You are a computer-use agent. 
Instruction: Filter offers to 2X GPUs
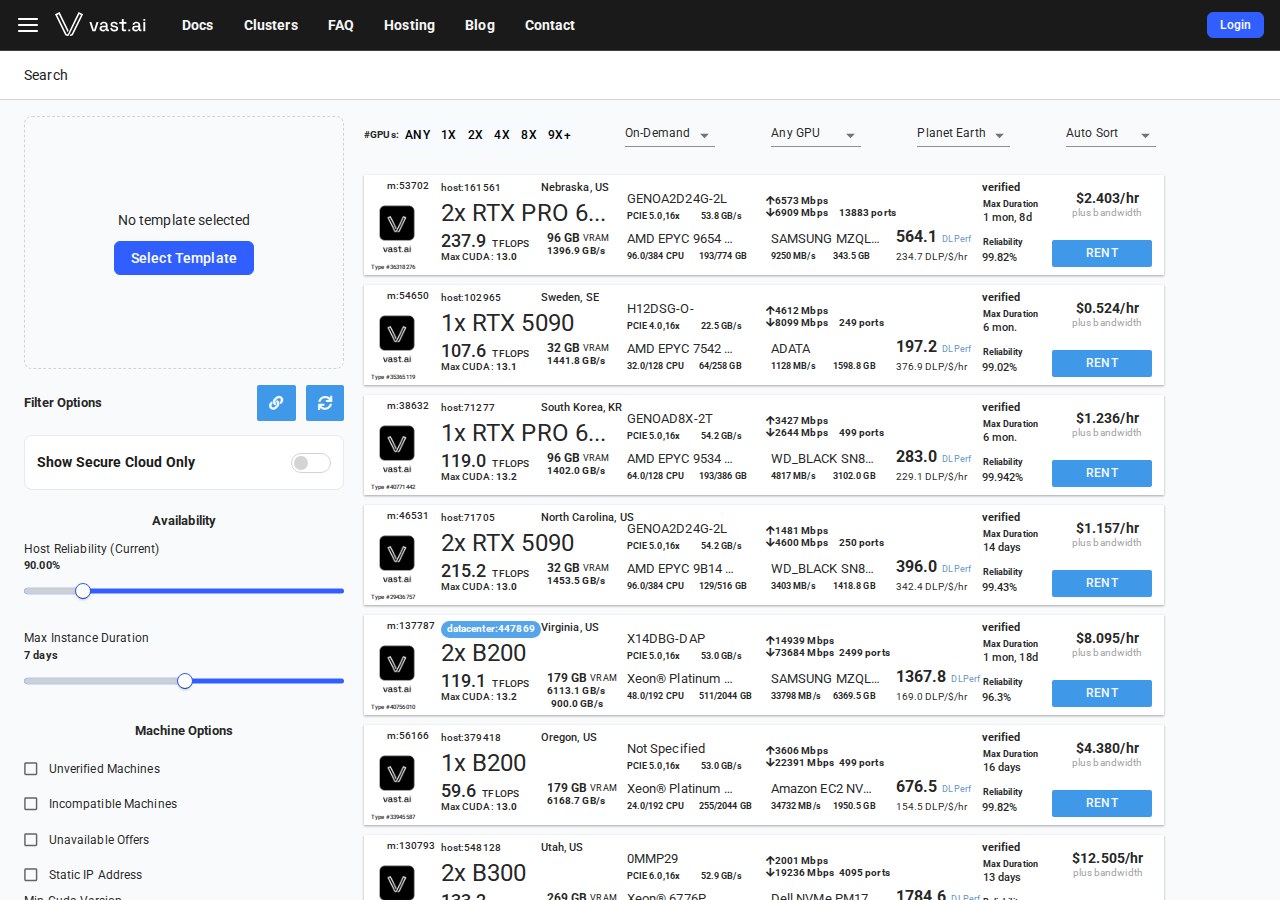pyautogui.click(x=475, y=135)
